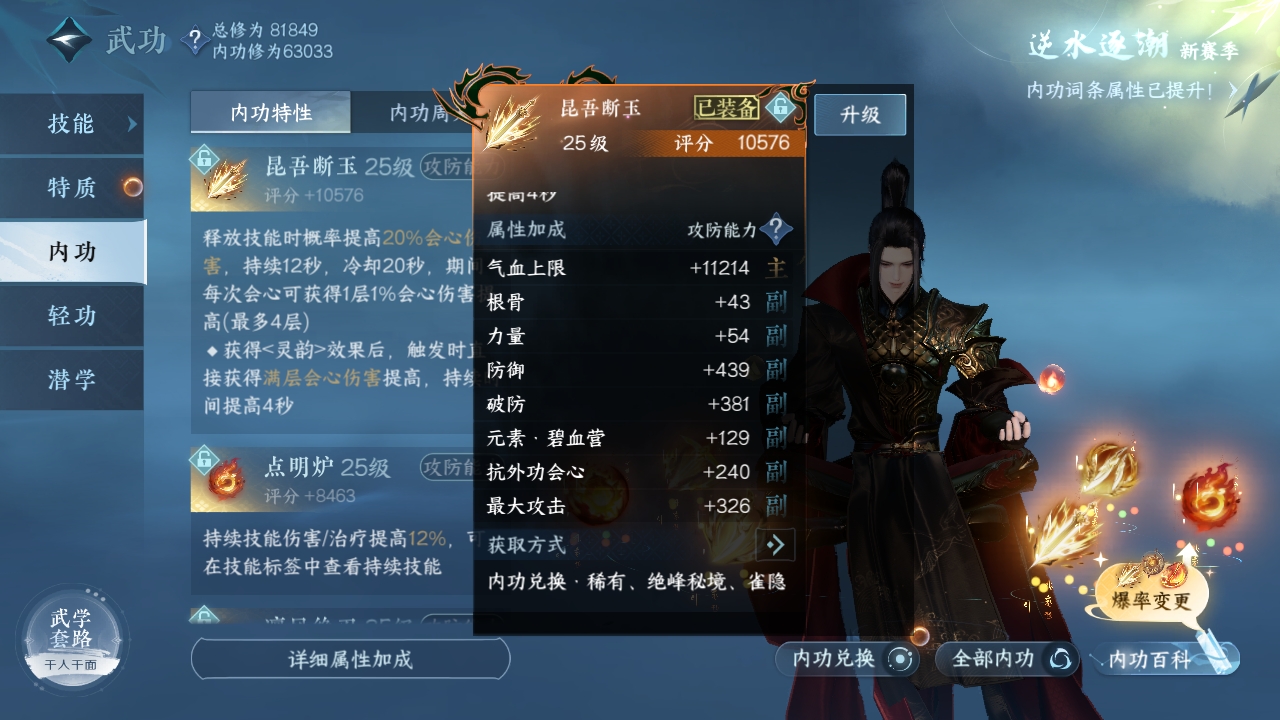Expand the 技能 sidebar arrow
This screenshot has height=720, width=1280.
pos(132,124)
